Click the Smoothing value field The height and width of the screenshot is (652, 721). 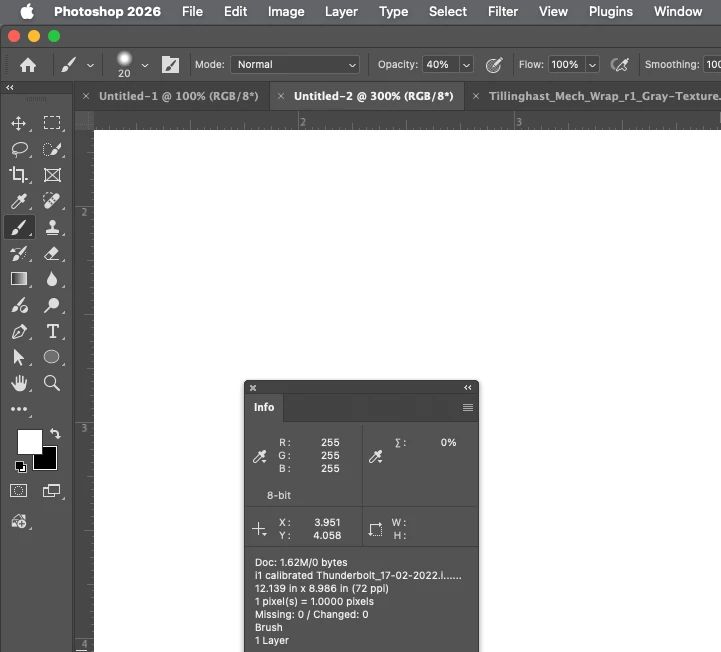tap(713, 65)
